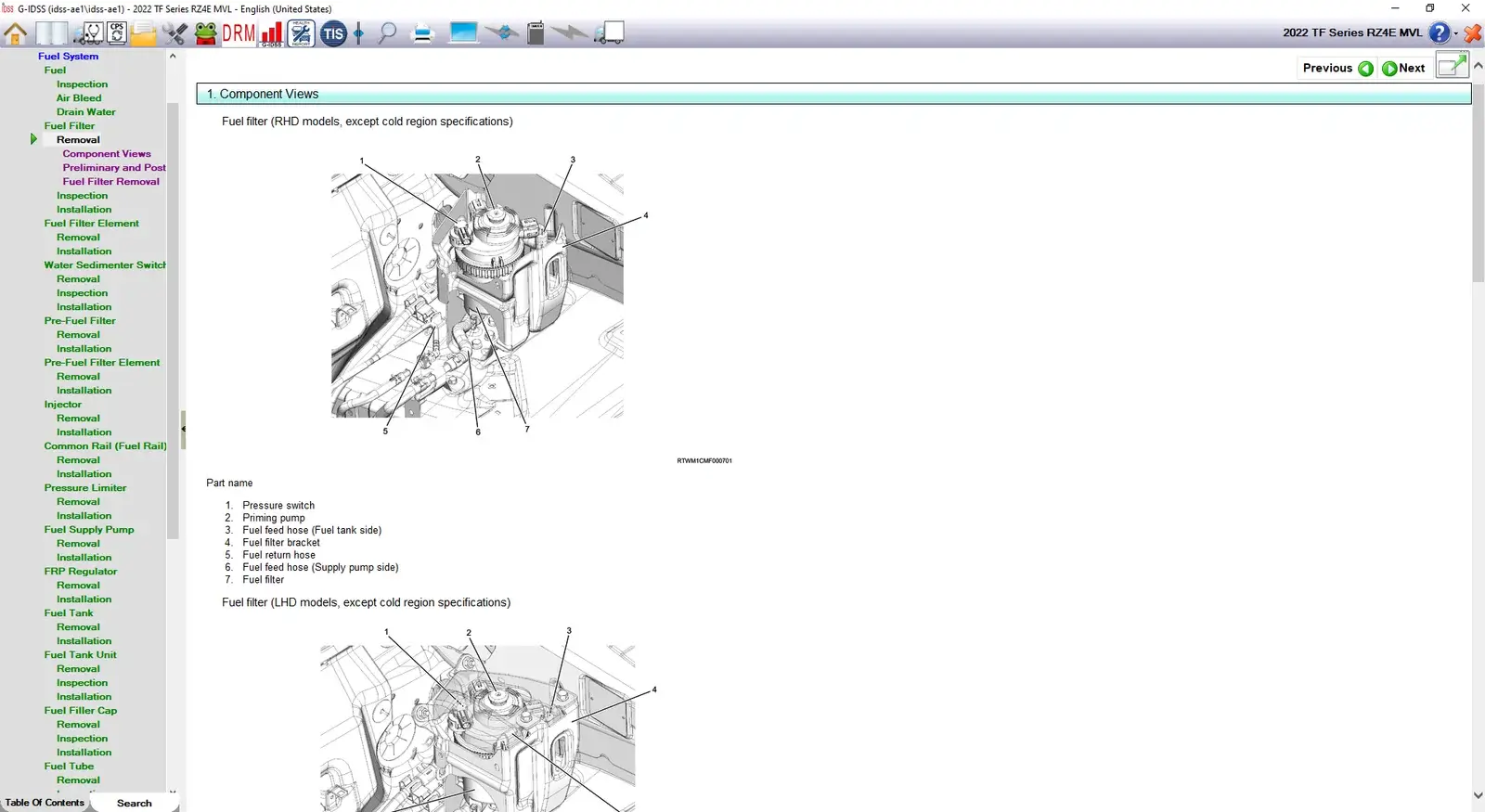The height and width of the screenshot is (812, 1485).
Task: Click the green frog icon
Action: (206, 34)
